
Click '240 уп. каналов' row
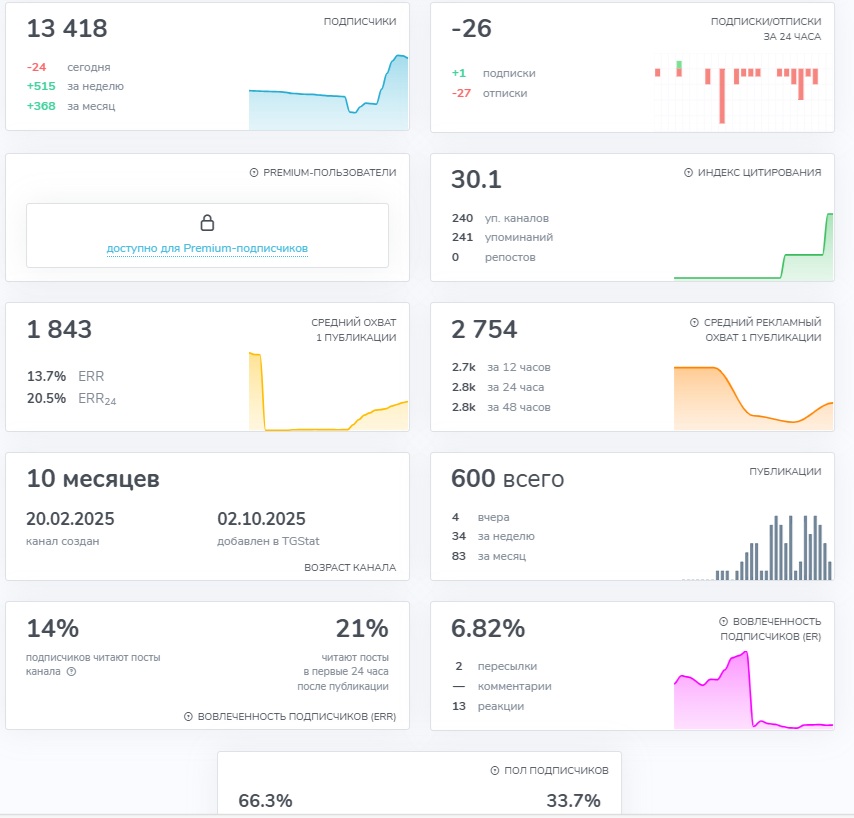(x=500, y=218)
